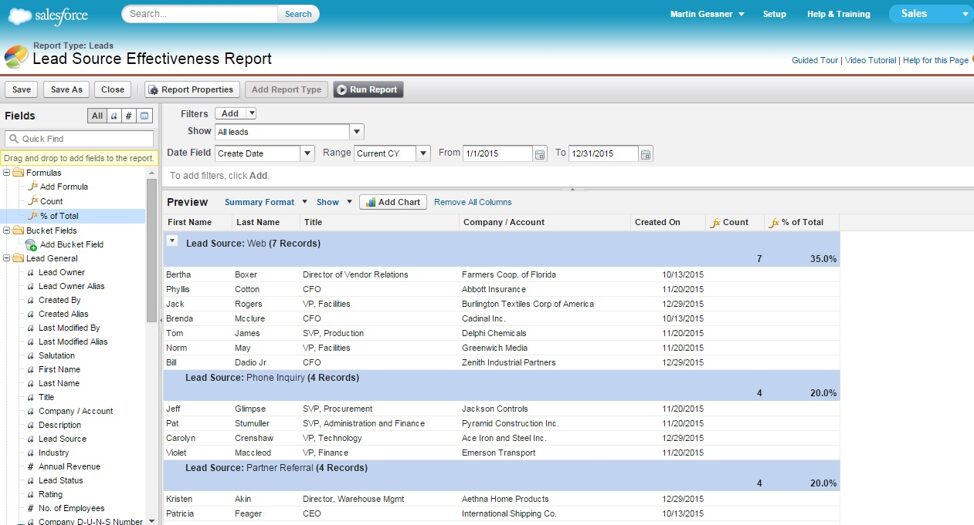
Task: Click the Pyramid Construction Inc. cell
Action: pos(510,424)
